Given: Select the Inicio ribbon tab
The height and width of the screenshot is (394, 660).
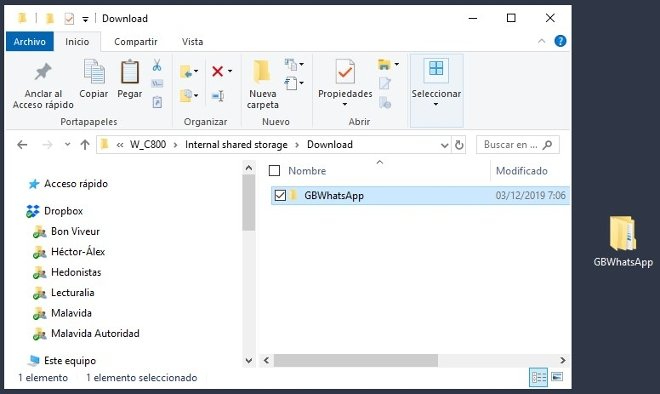Looking at the screenshot, I should point(77,42).
